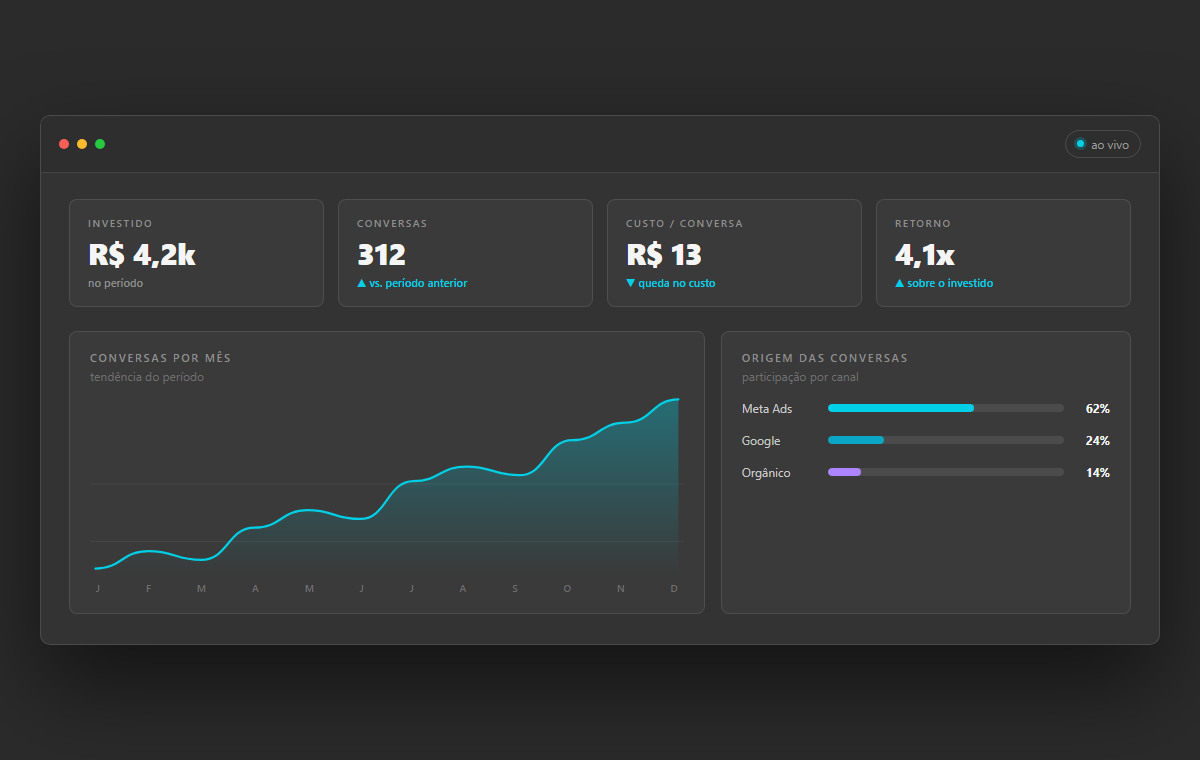Click the yellow minimize window dot
Screen dimensions: 1200x760
pos(82,144)
